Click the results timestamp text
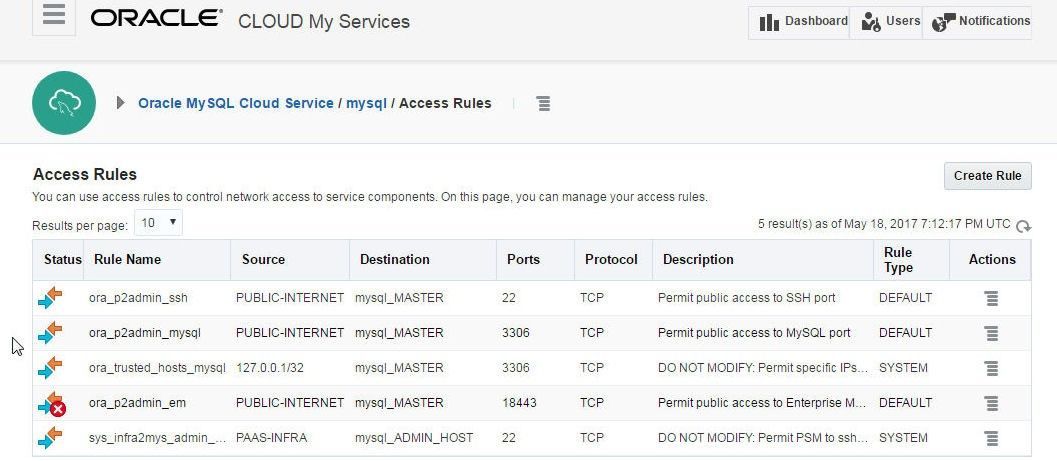The width and height of the screenshot is (1057, 461). click(884, 224)
